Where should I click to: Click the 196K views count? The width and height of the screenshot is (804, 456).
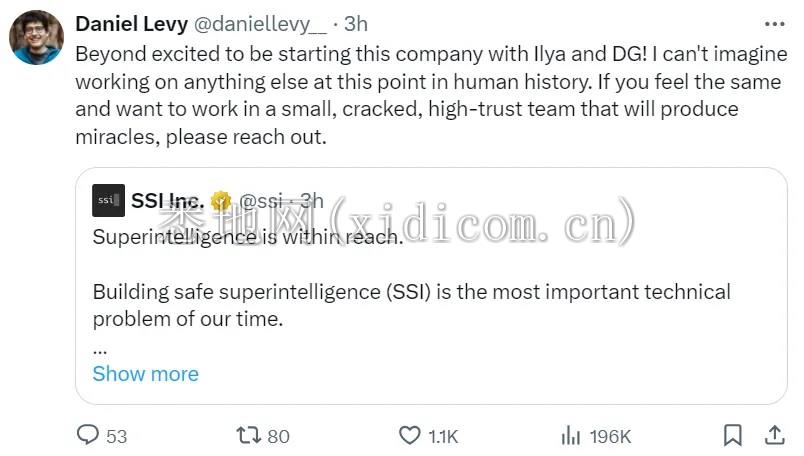(610, 437)
